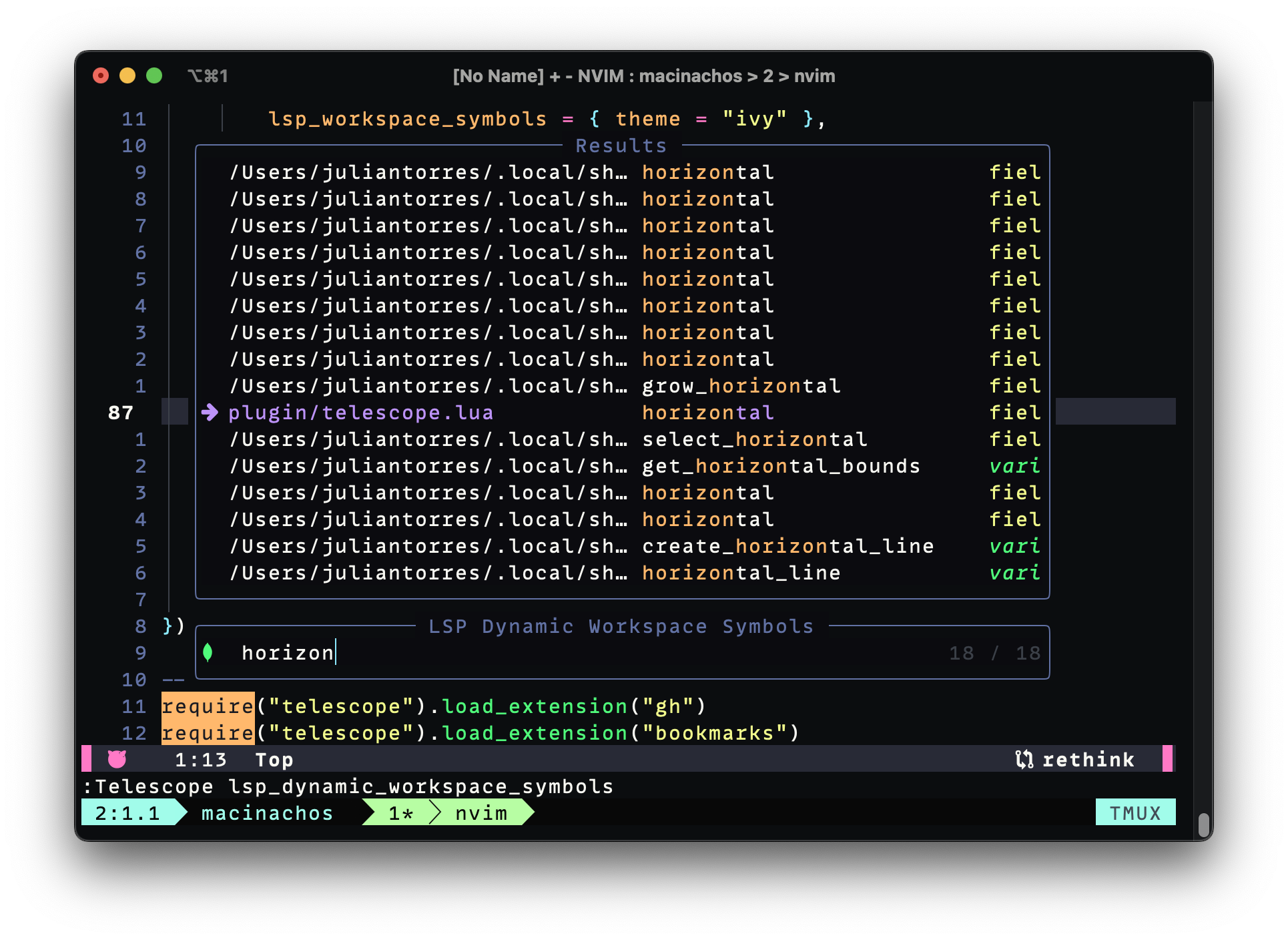
Task: Click the yellow minimize window button
Action: pos(127,75)
